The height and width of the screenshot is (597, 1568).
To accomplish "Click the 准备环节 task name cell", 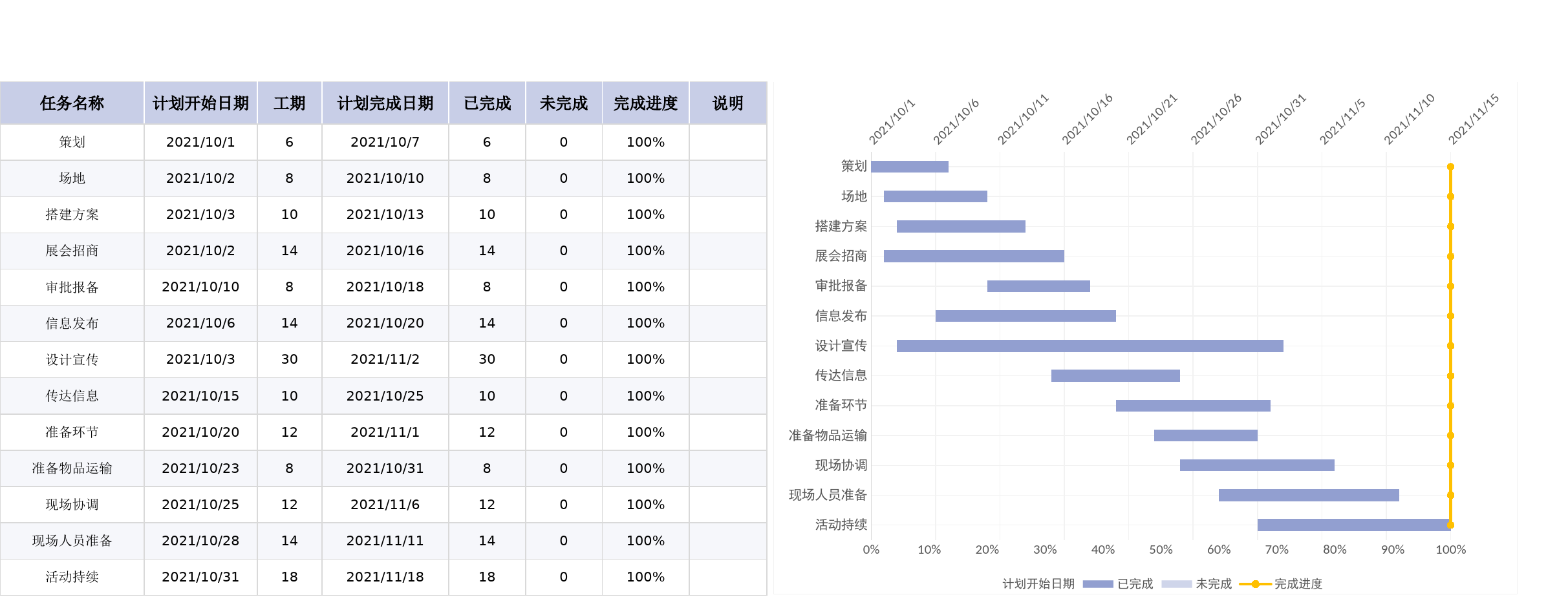I will pyautogui.click(x=72, y=432).
